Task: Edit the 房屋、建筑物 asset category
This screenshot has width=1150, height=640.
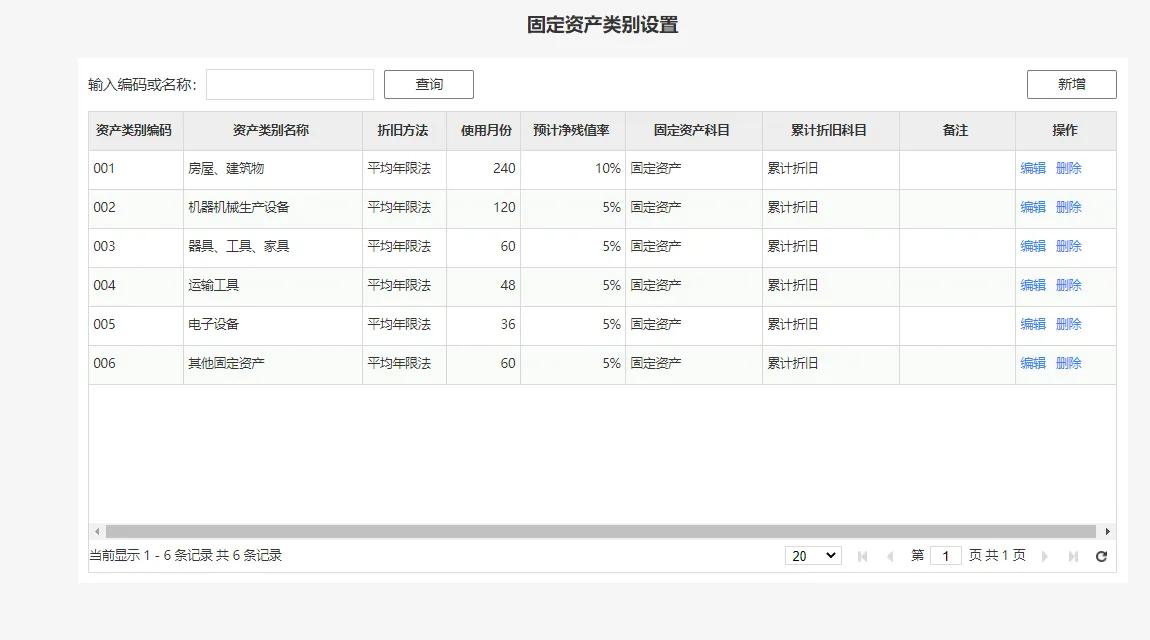Action: click(x=1032, y=168)
